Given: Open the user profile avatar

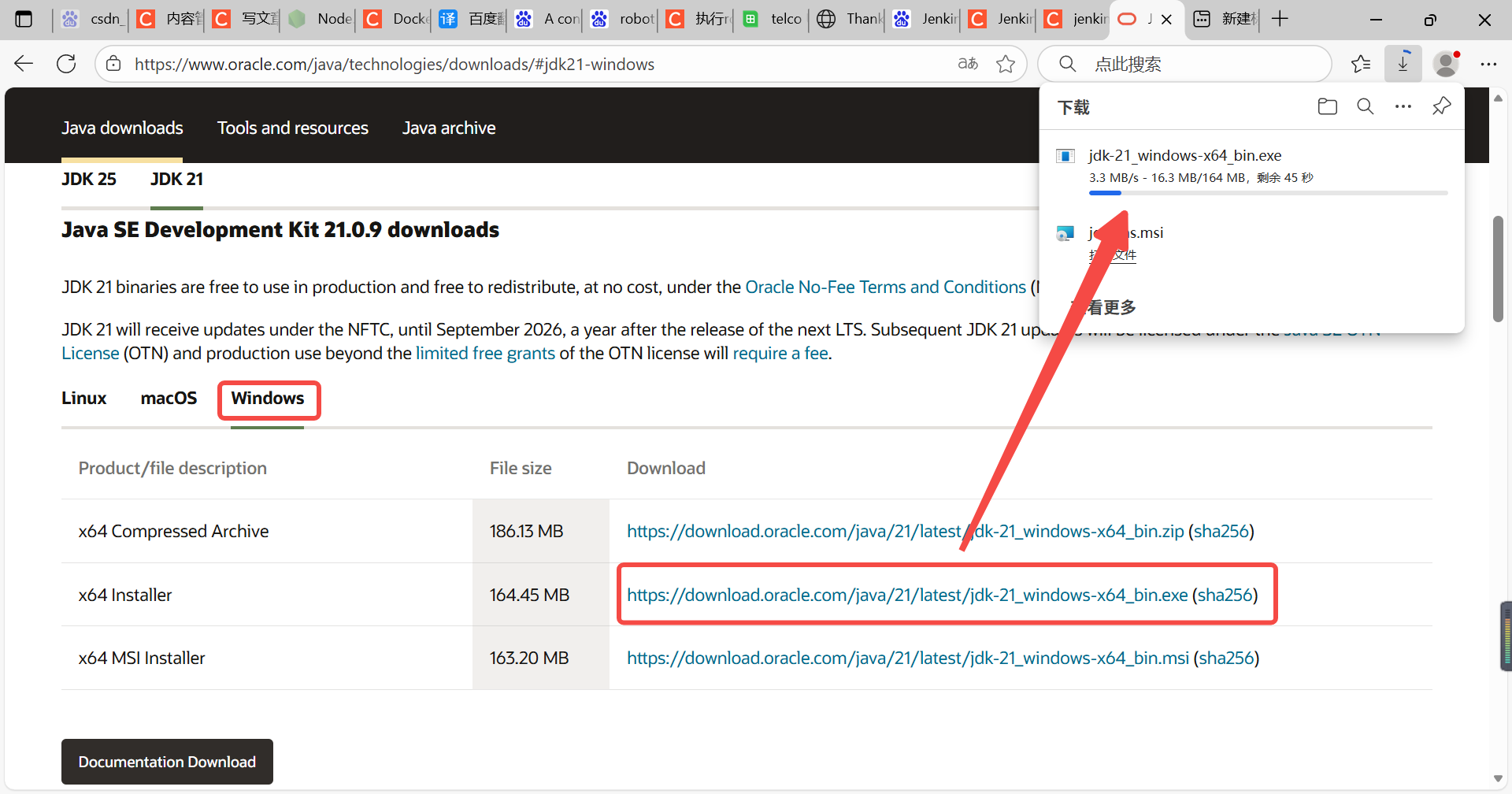Looking at the screenshot, I should pyautogui.click(x=1446, y=64).
